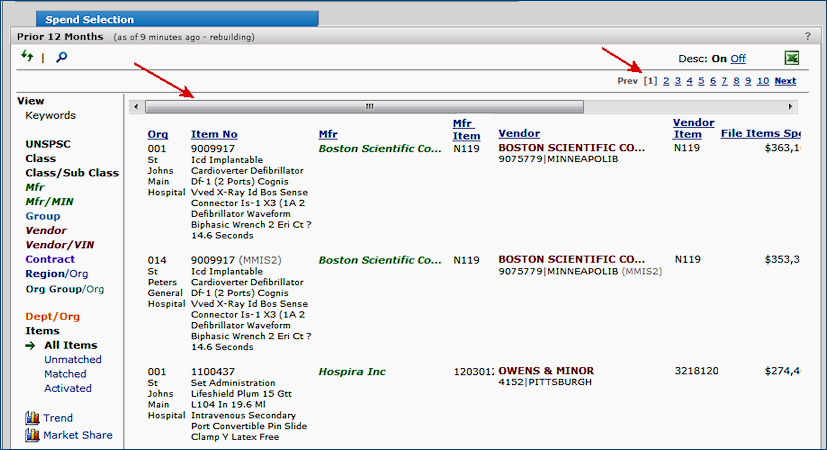Switch view to Contract

click(x=50, y=260)
